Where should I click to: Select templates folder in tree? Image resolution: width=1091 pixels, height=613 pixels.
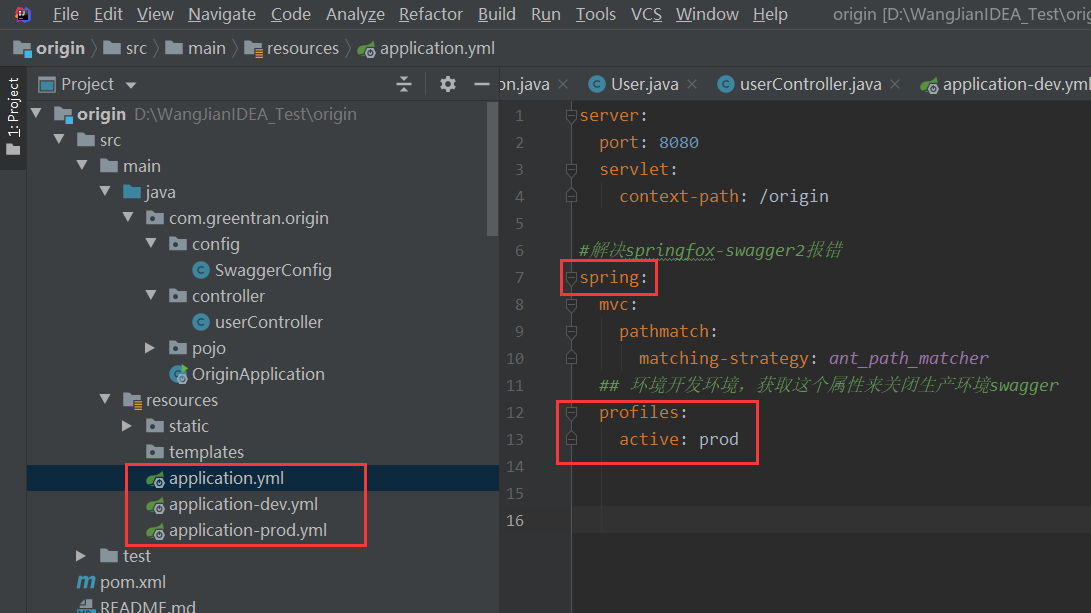(x=206, y=452)
